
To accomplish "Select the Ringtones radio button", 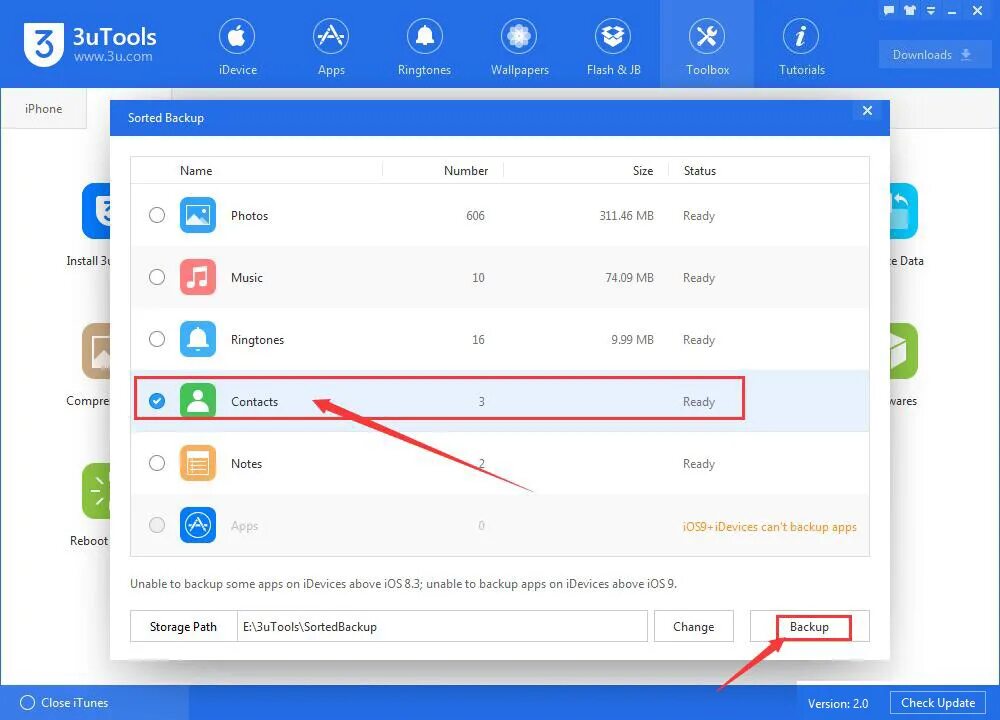I will point(157,339).
